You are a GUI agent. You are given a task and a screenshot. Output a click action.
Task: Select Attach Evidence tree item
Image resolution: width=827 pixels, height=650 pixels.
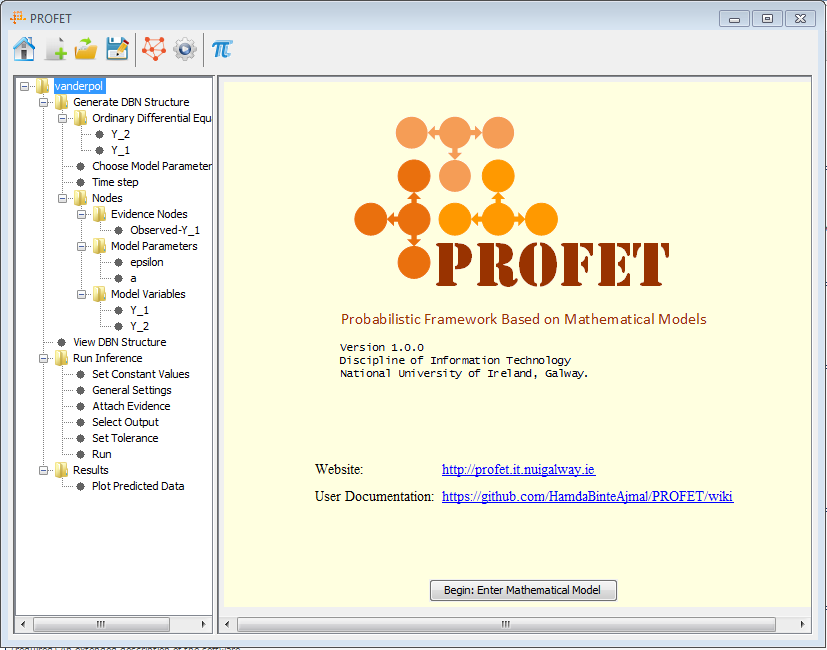(x=131, y=406)
